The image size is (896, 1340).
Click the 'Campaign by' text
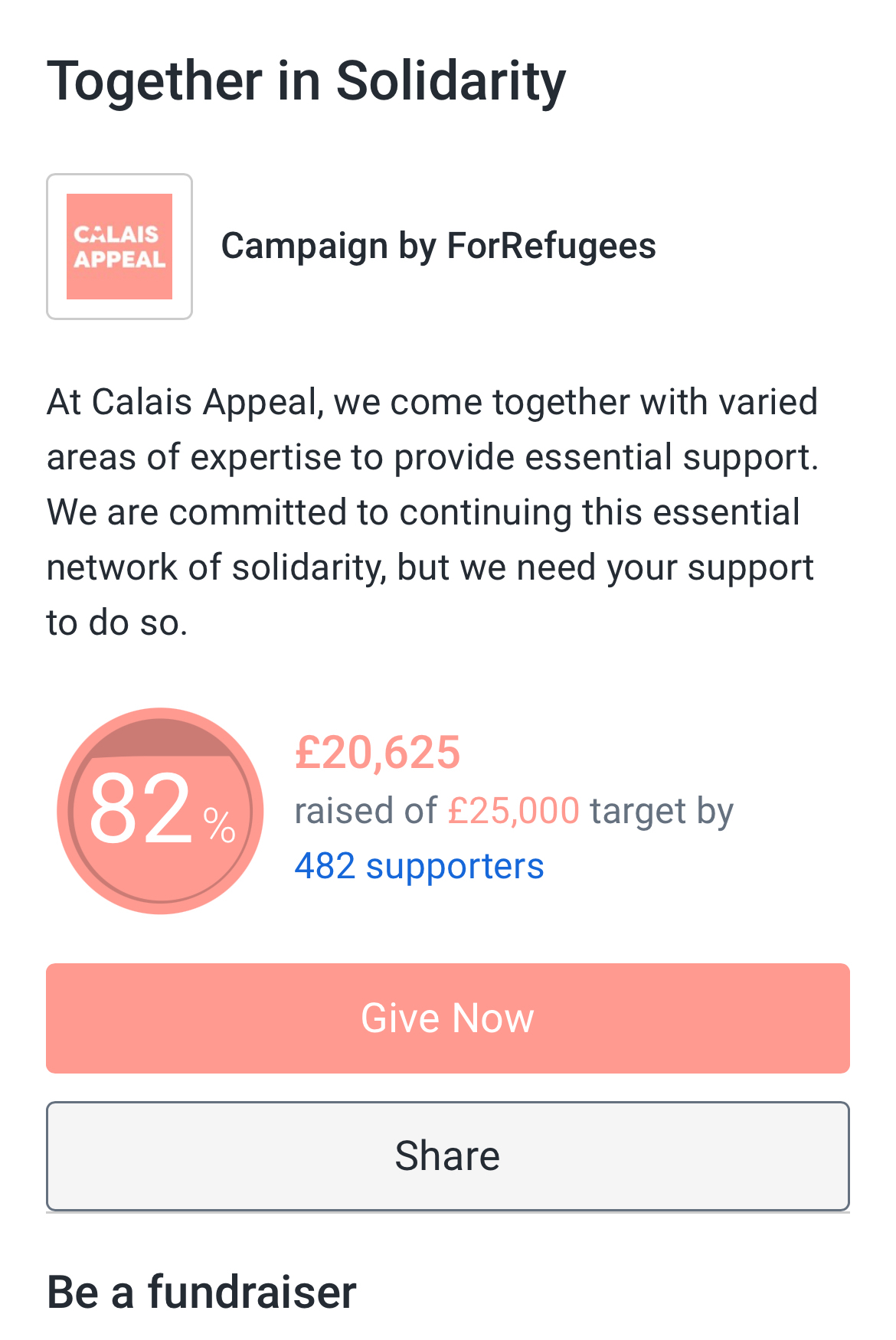point(305,247)
